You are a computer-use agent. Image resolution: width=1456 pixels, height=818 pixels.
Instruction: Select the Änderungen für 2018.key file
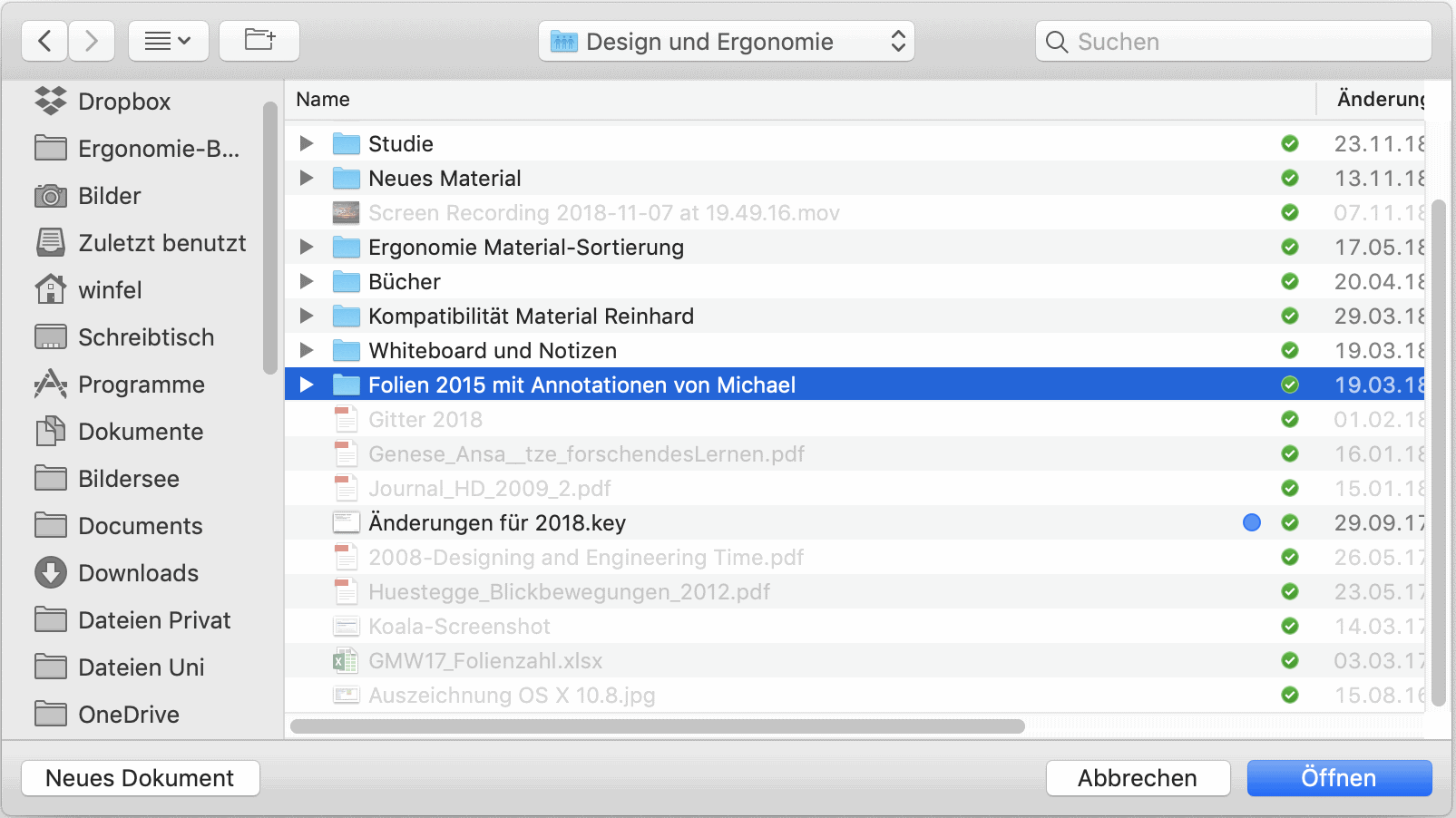(x=496, y=523)
